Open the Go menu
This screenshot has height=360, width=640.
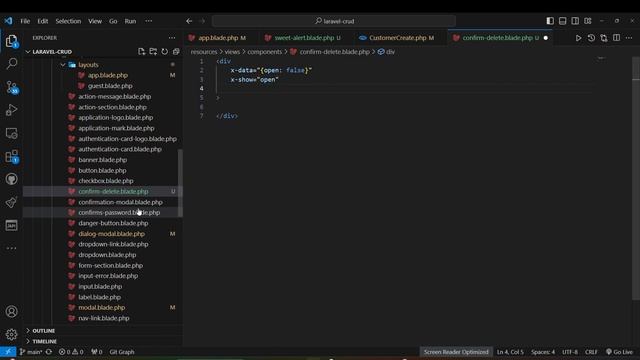click(113, 21)
